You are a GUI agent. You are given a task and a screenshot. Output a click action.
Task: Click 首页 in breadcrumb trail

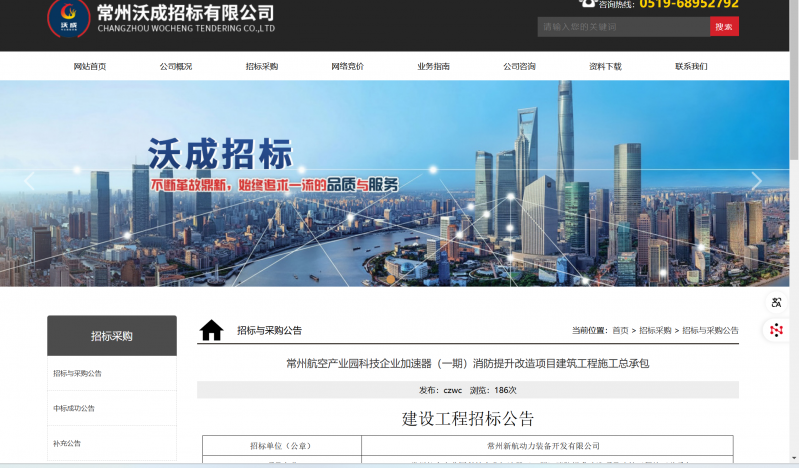pyautogui.click(x=620, y=330)
